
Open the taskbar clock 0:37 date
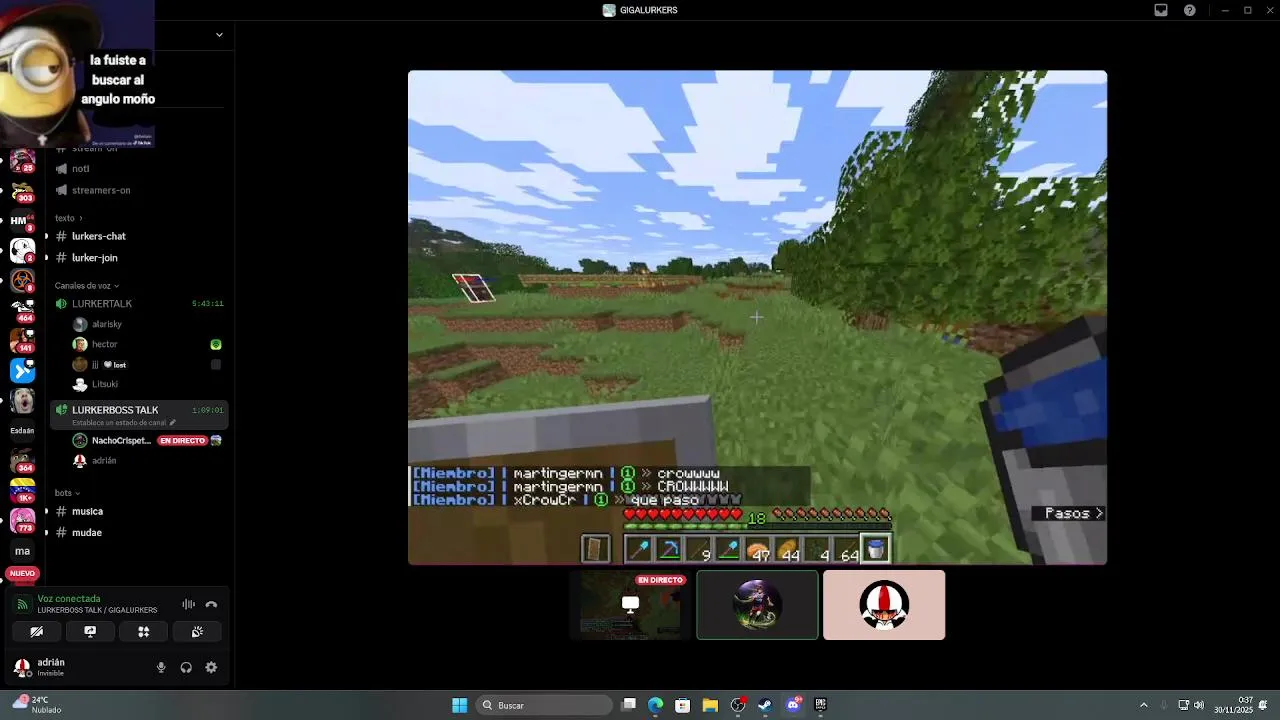pyautogui.click(x=1234, y=705)
